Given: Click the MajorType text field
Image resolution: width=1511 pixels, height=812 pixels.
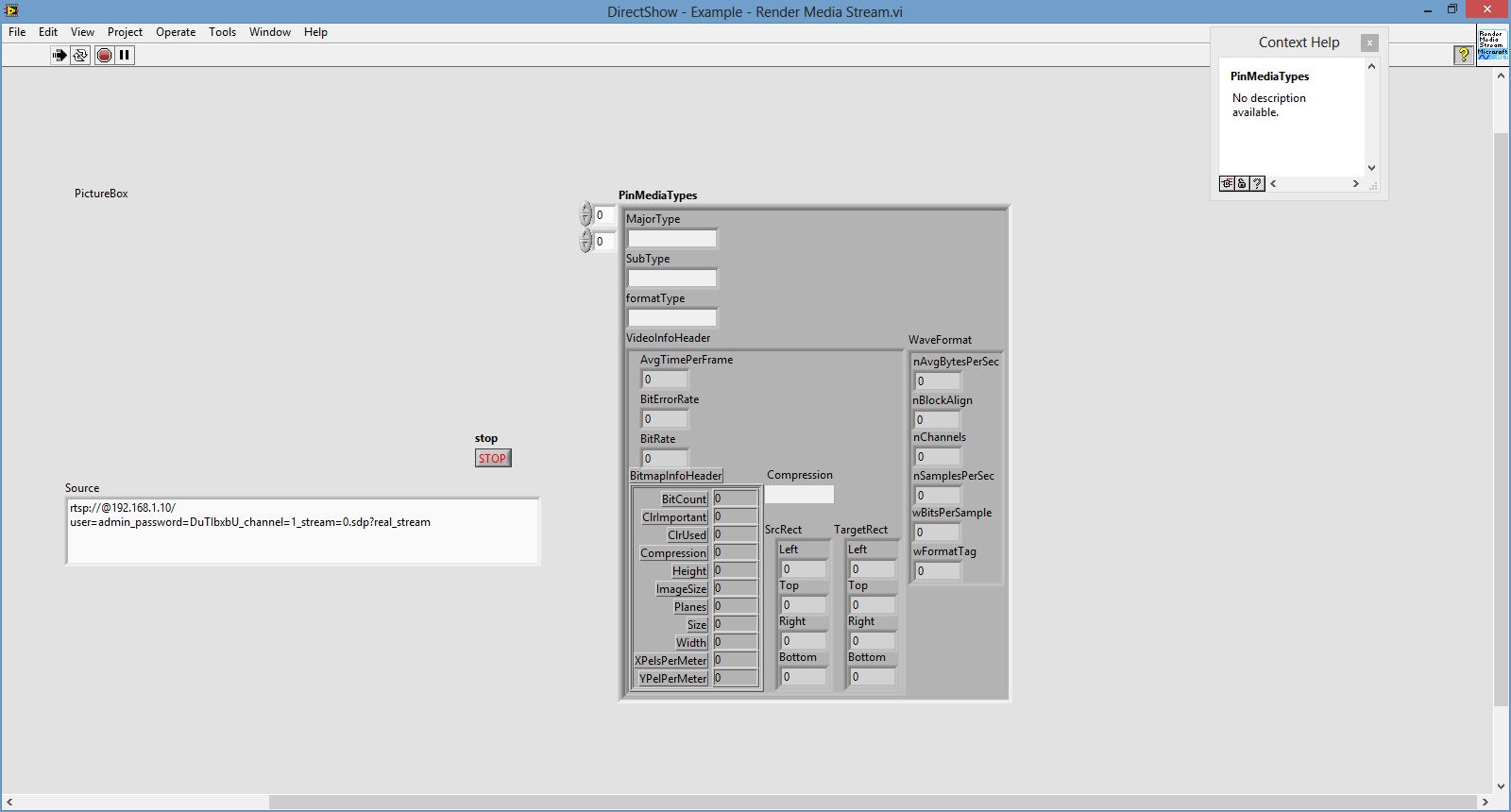Looking at the screenshot, I should (671, 238).
